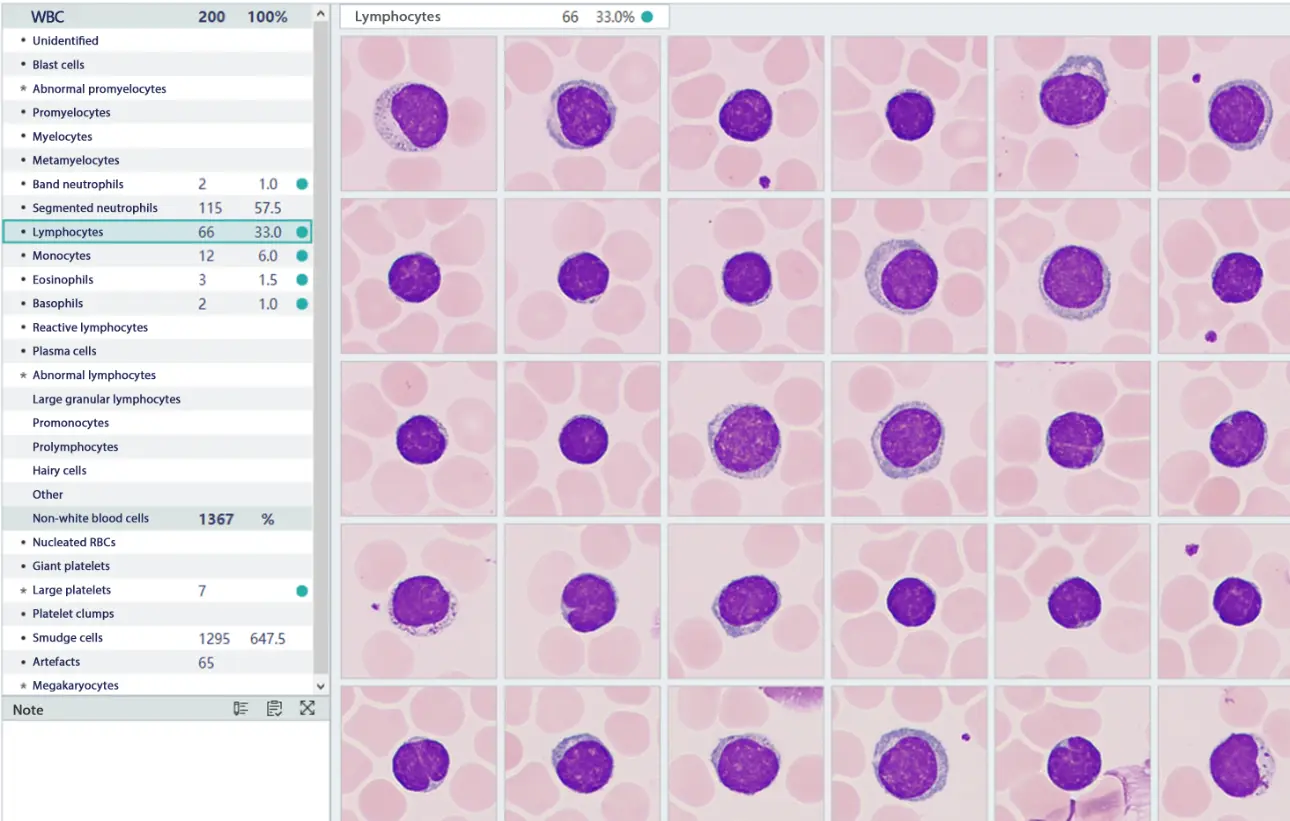Open the first lymphocyte cell thumbnail
1290x821 pixels.
click(418, 112)
